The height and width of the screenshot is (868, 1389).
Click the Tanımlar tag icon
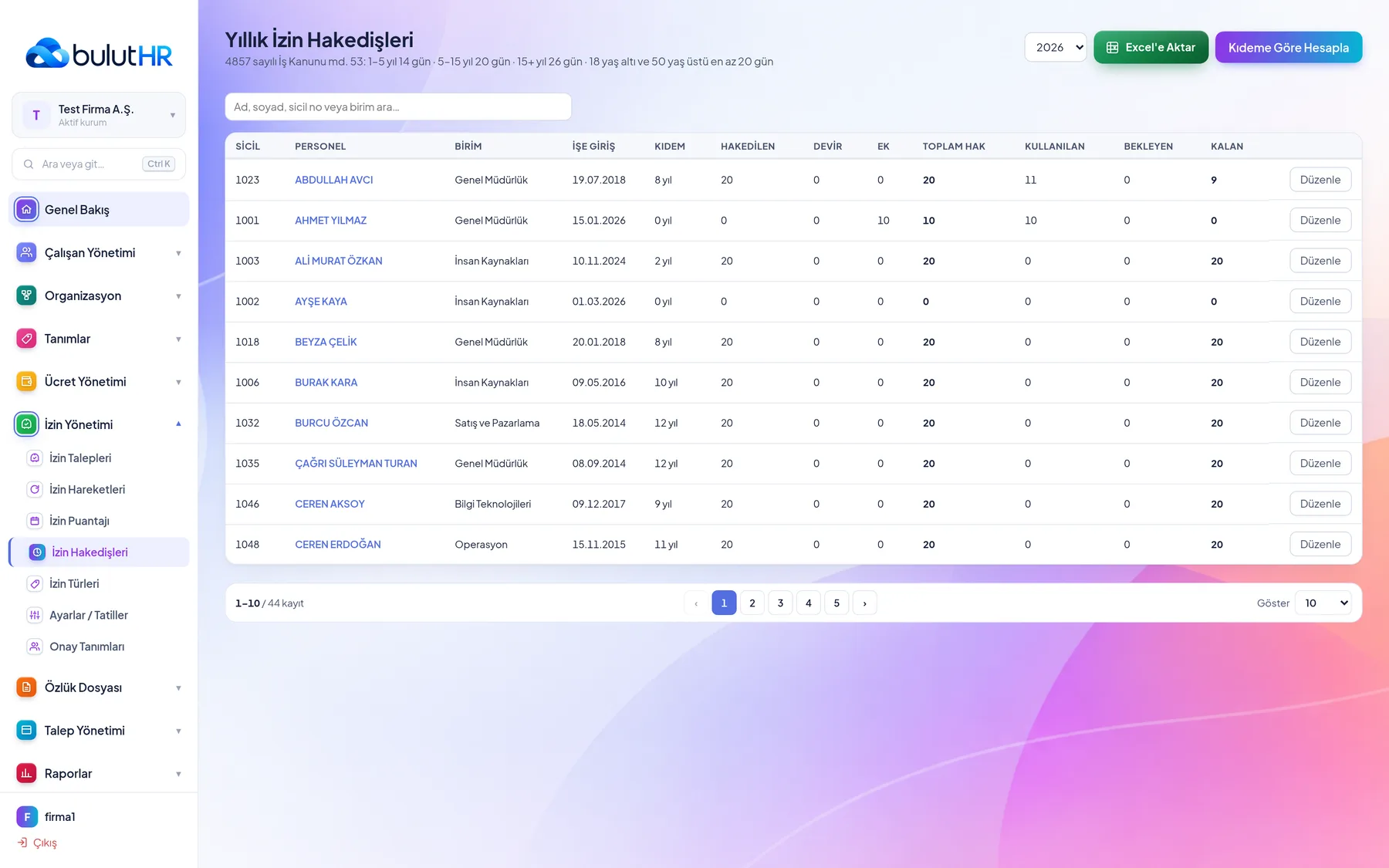point(26,339)
